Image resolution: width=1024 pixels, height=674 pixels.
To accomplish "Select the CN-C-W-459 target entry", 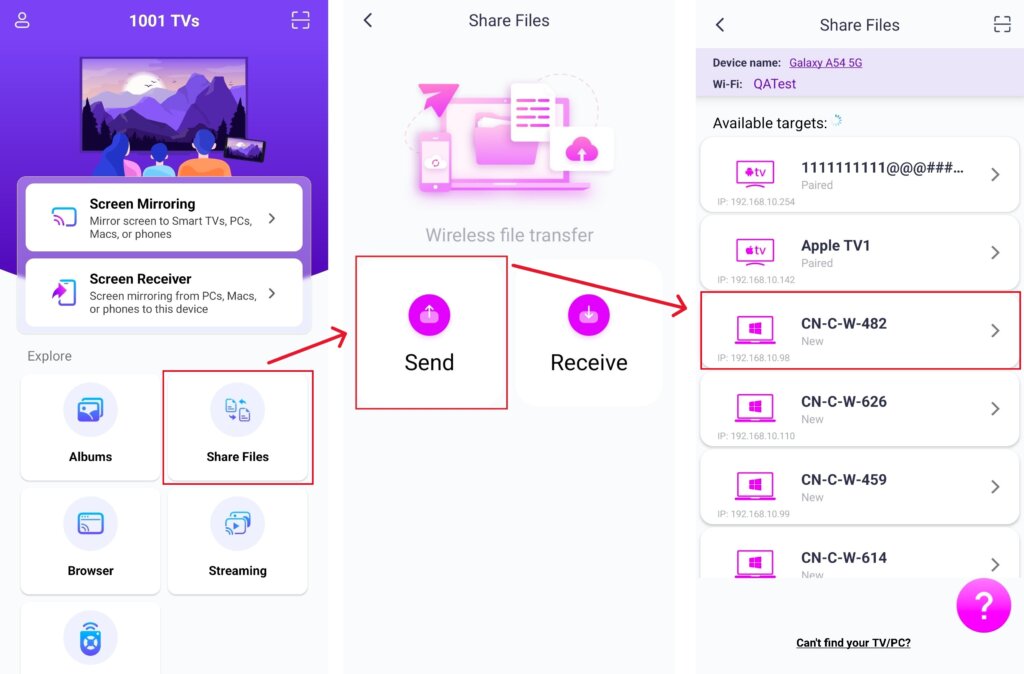I will tap(859, 487).
